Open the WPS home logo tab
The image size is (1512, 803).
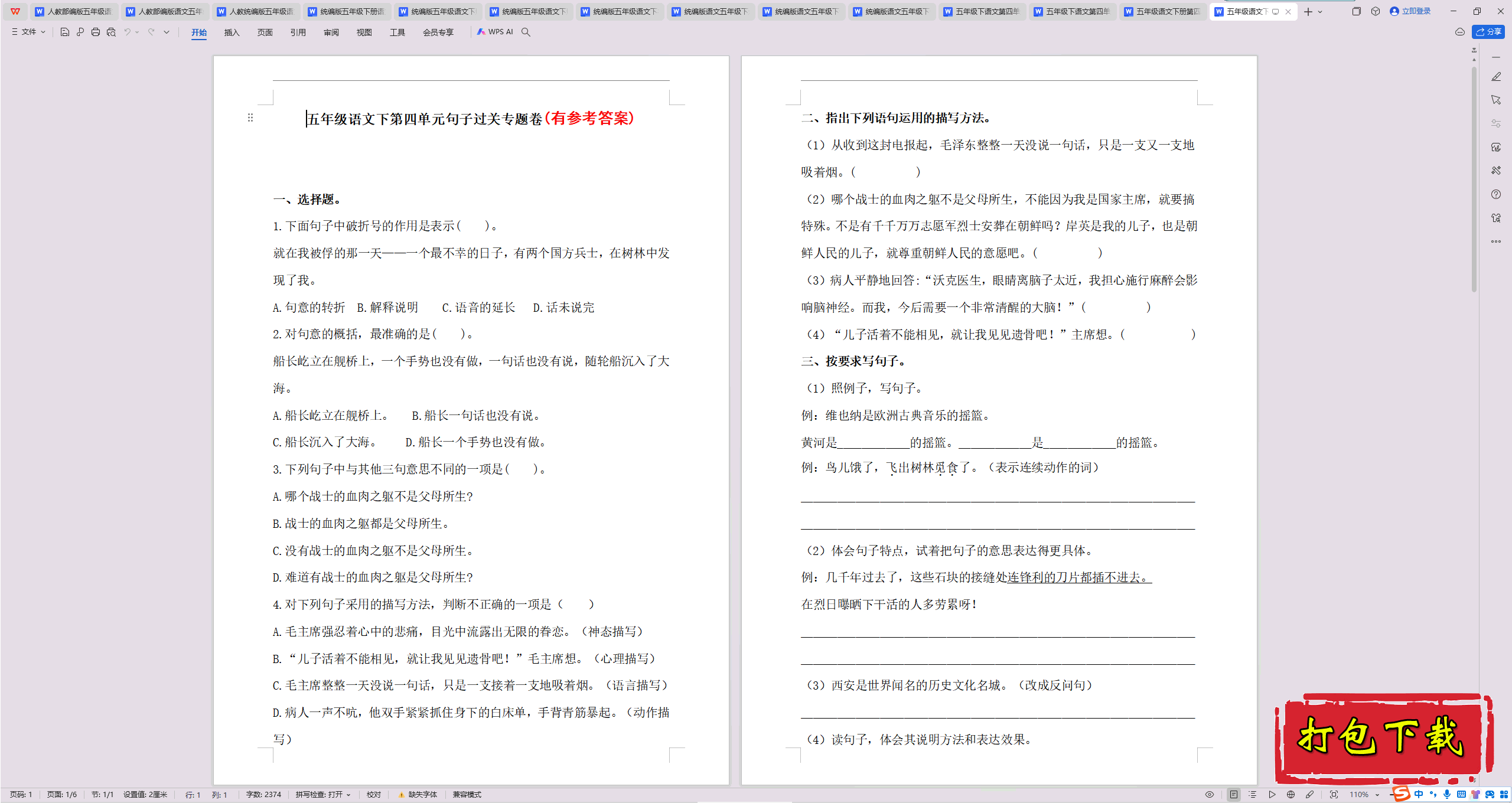(15, 11)
